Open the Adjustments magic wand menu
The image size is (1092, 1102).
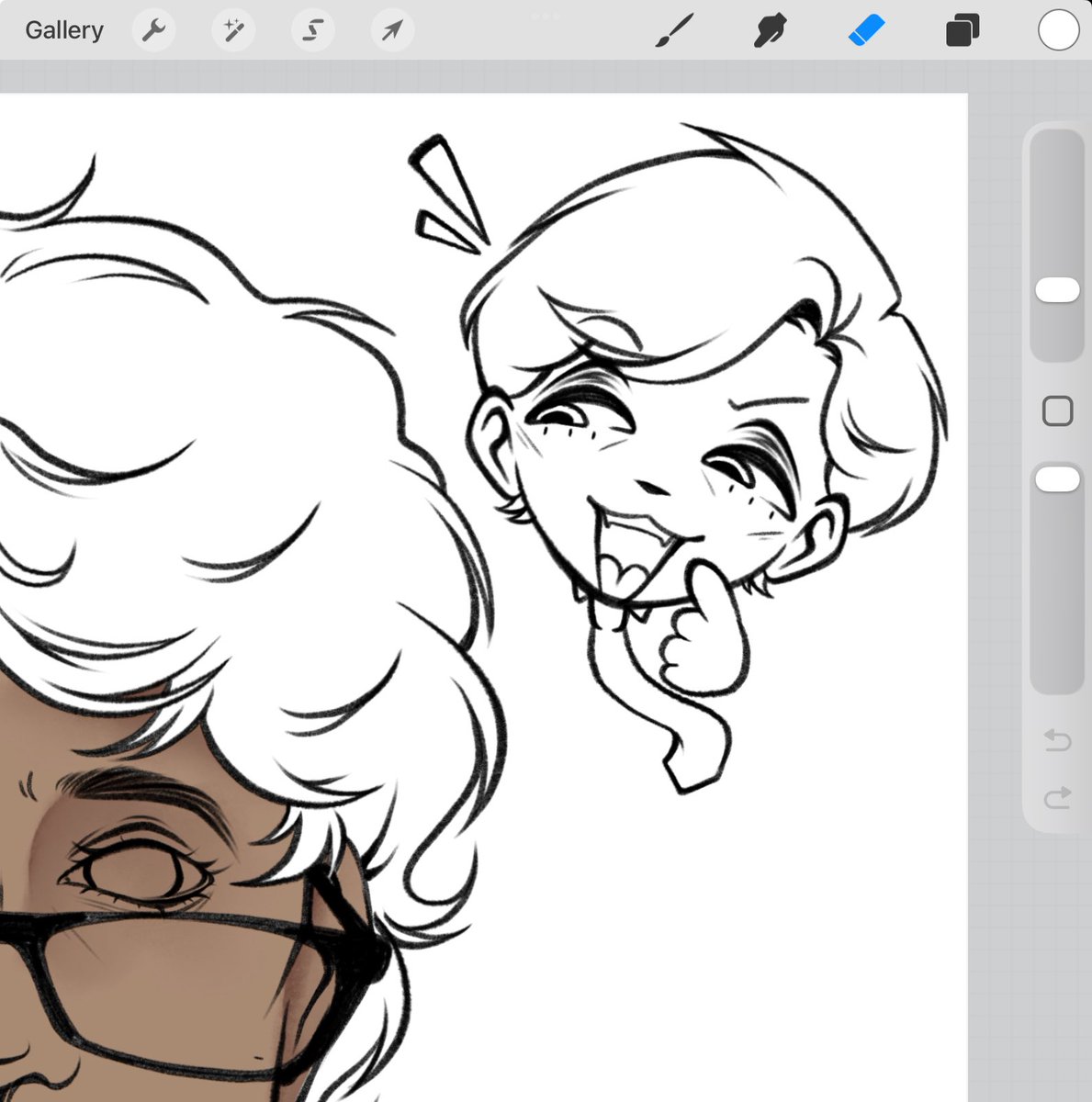pyautogui.click(x=233, y=30)
